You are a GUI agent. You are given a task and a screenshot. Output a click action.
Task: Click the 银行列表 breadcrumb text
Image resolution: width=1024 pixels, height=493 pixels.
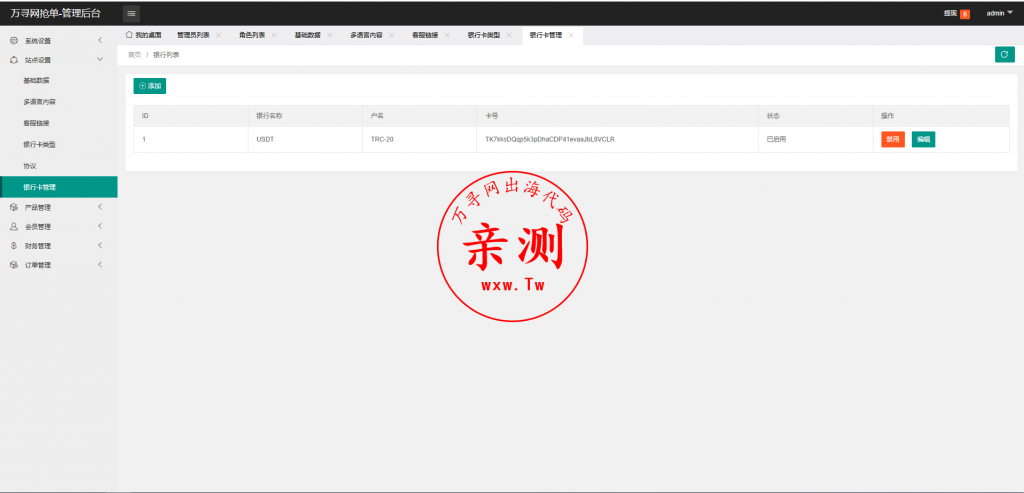point(166,55)
